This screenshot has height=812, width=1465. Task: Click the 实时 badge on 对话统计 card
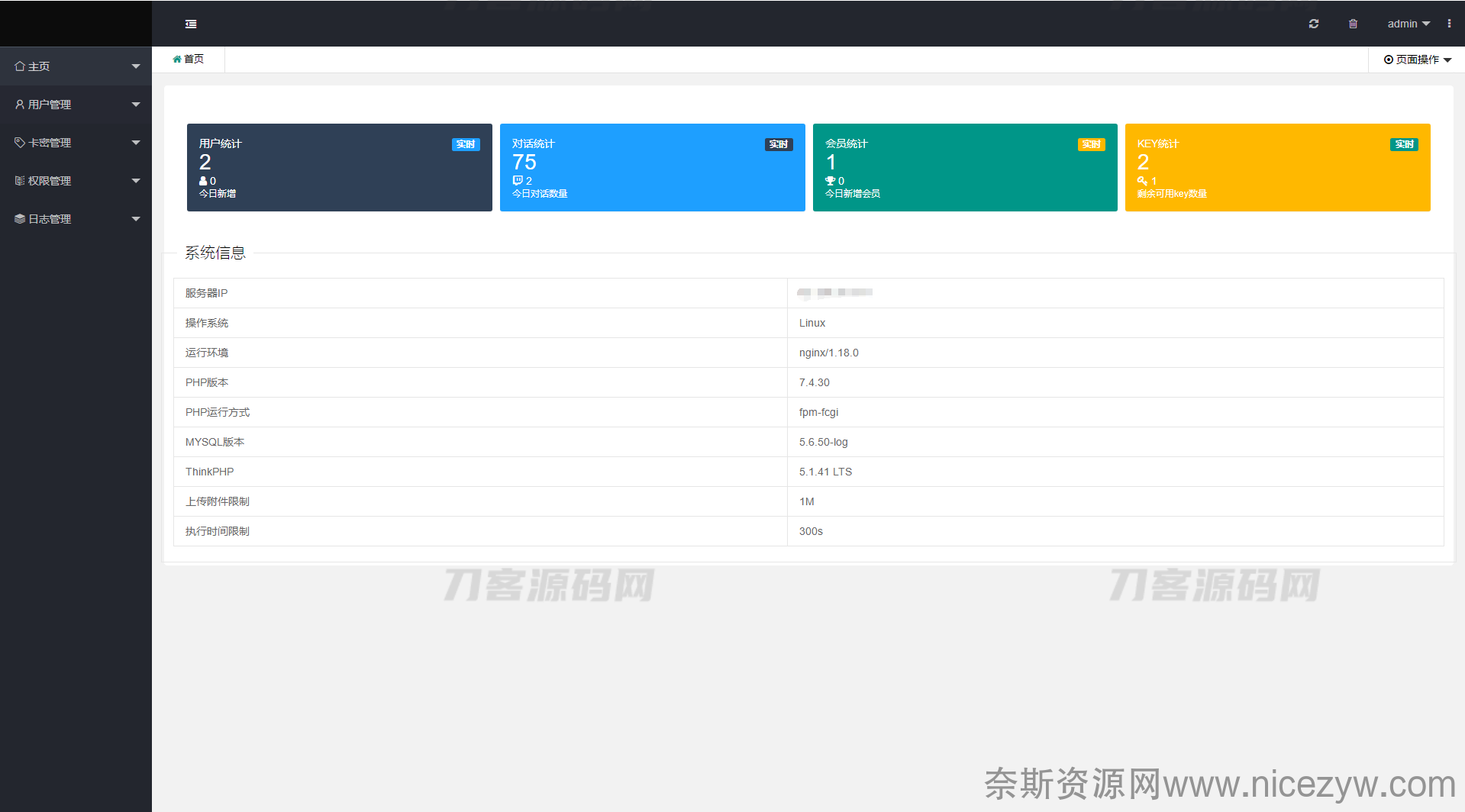pyautogui.click(x=779, y=144)
